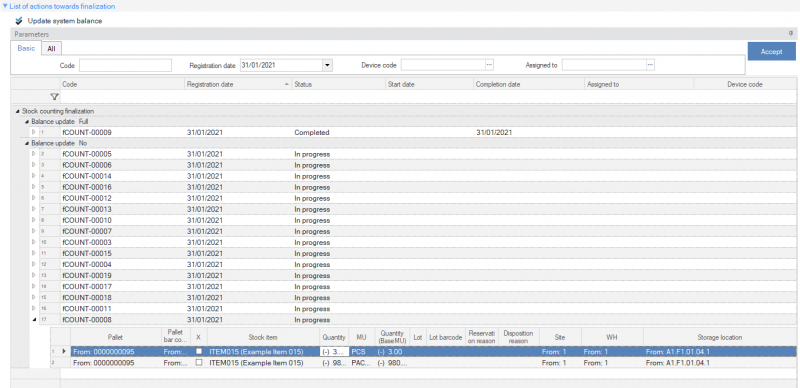Sort by the Registration date column header
This screenshot has height=388, width=800.
point(238,84)
